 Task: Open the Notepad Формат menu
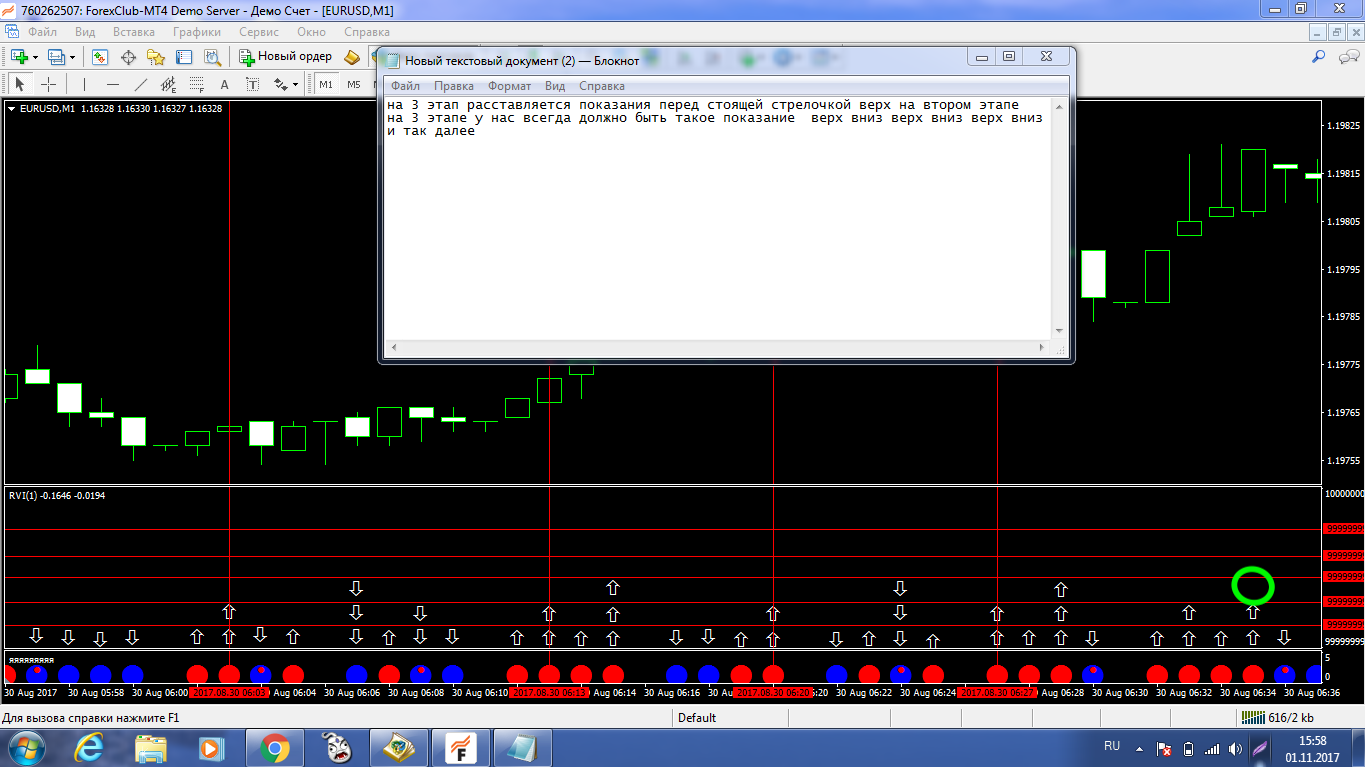tap(510, 86)
